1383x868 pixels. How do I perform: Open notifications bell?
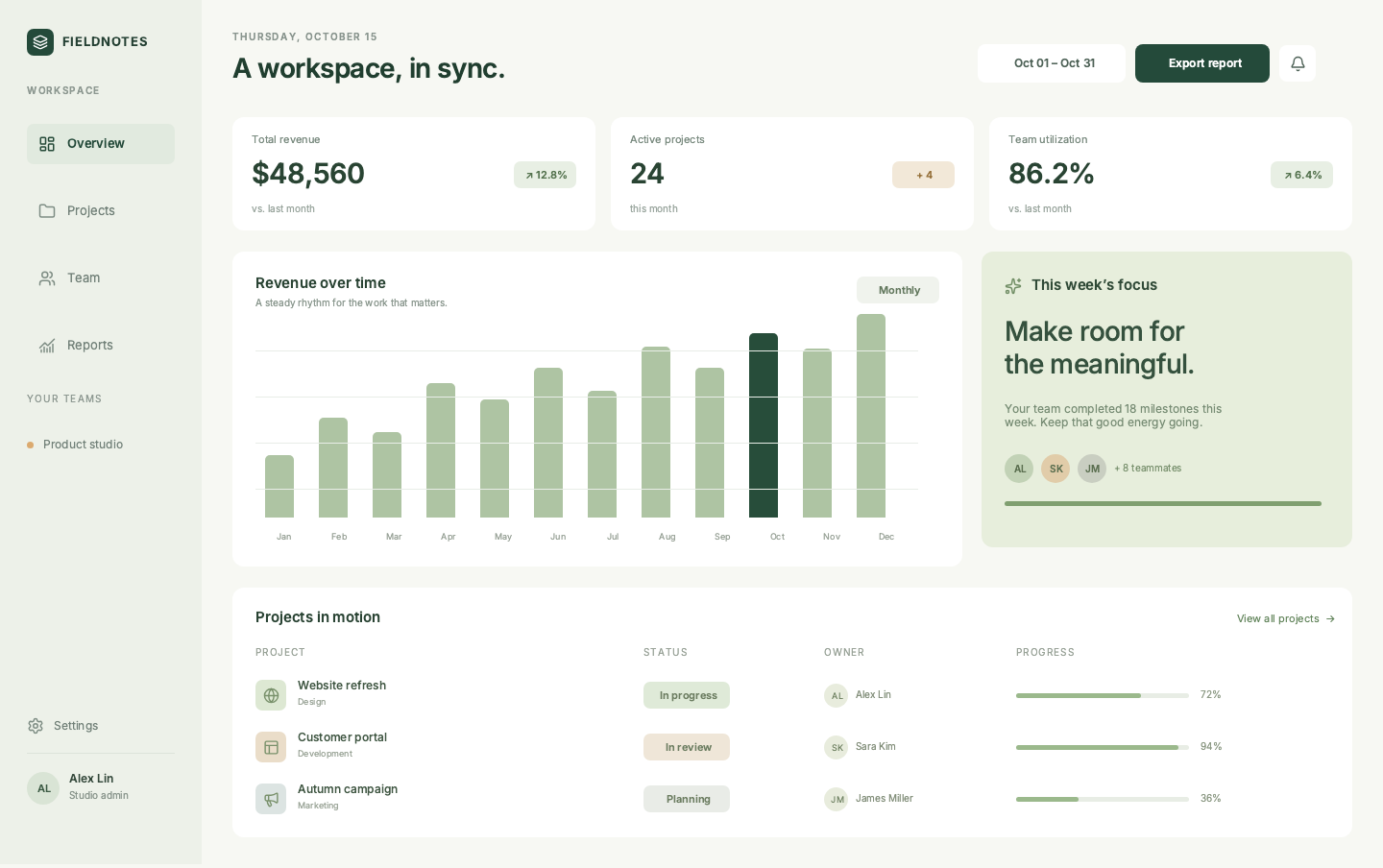1298,63
